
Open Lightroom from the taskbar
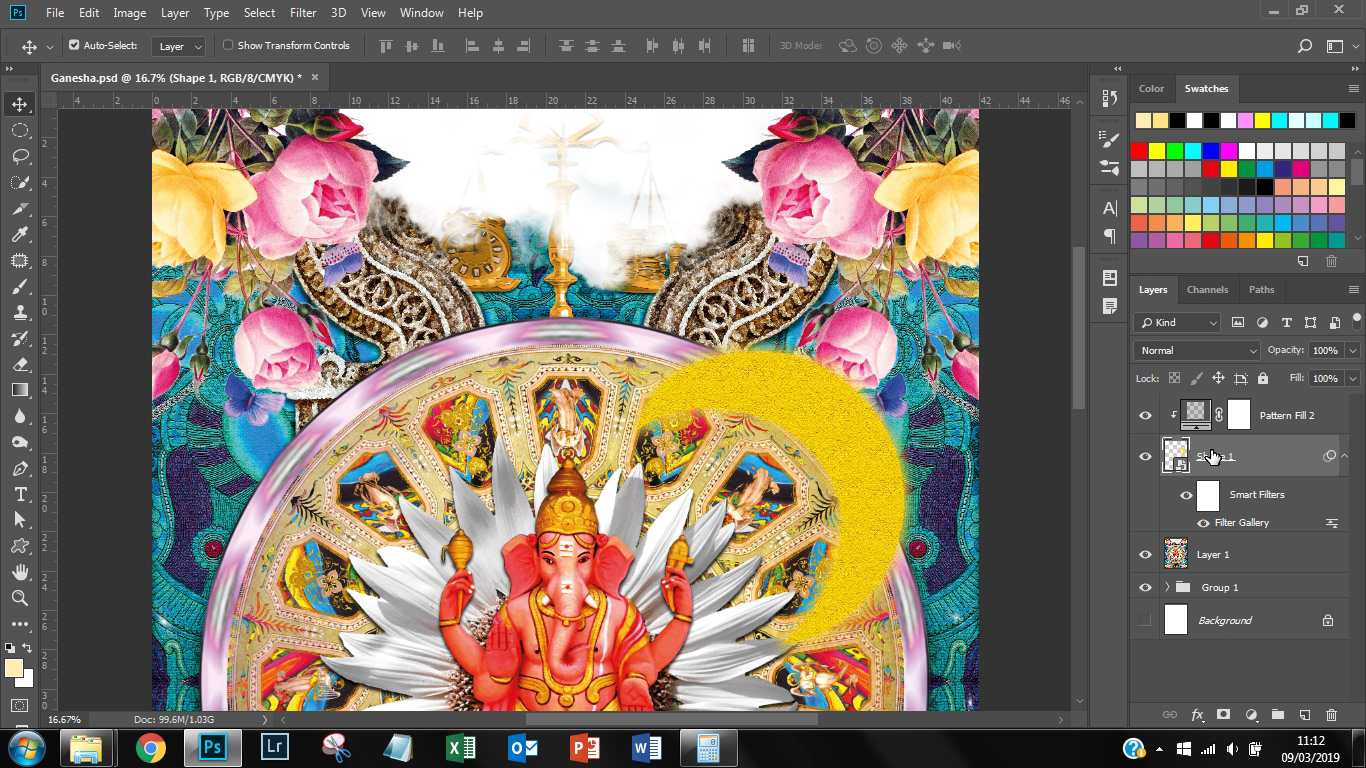click(x=275, y=748)
